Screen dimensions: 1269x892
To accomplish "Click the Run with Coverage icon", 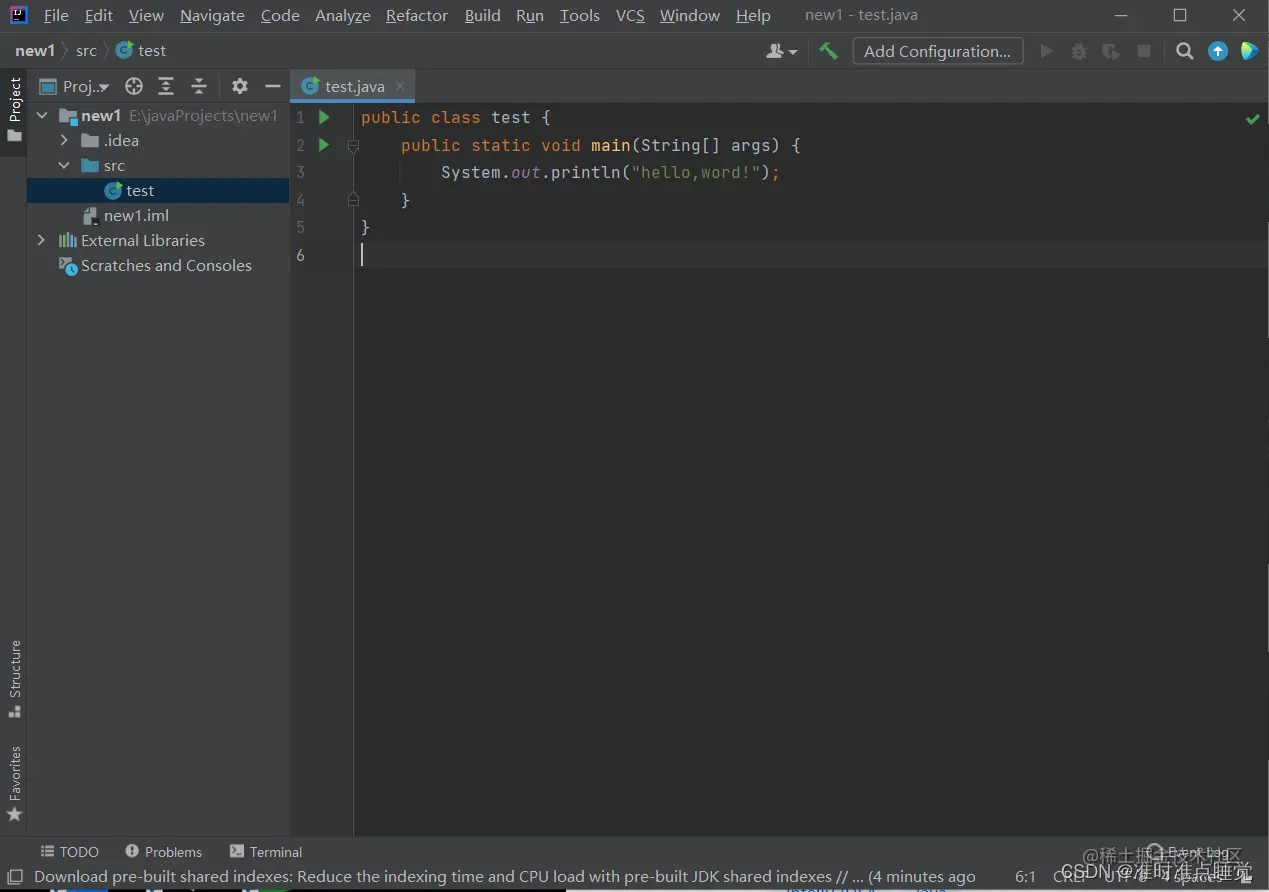I will coord(1111,51).
